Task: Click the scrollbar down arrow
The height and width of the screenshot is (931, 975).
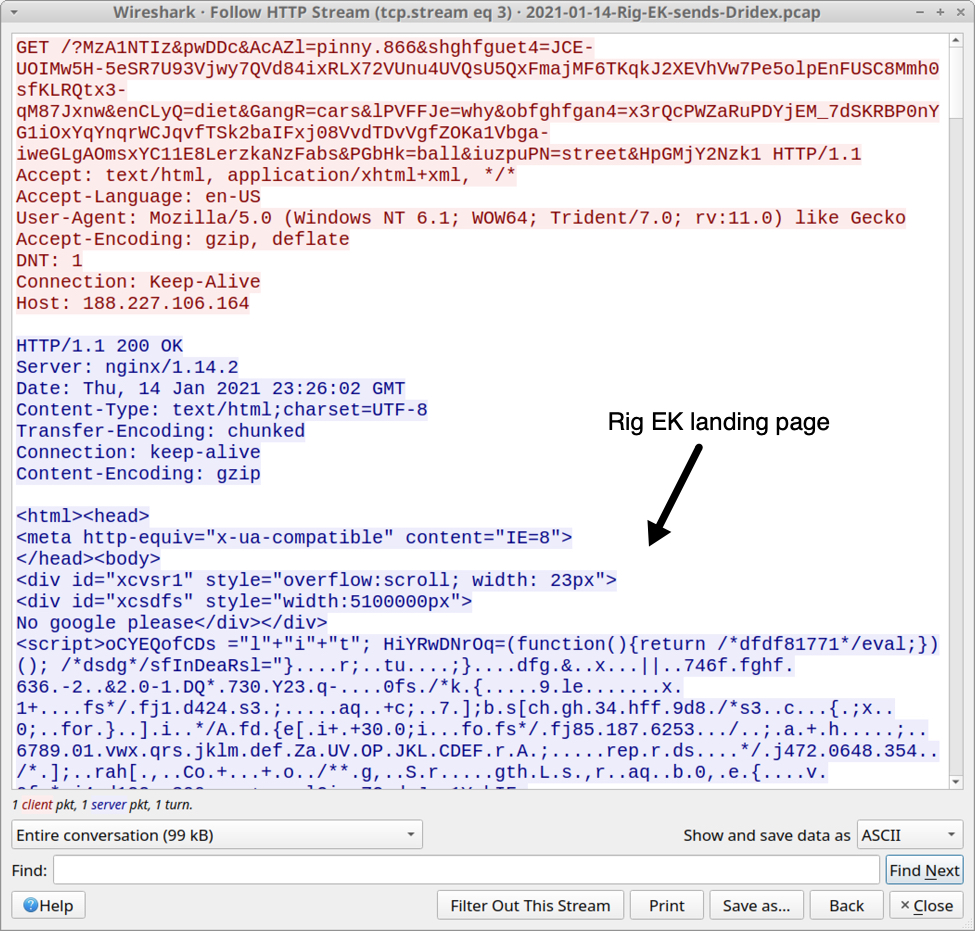Action: point(956,781)
